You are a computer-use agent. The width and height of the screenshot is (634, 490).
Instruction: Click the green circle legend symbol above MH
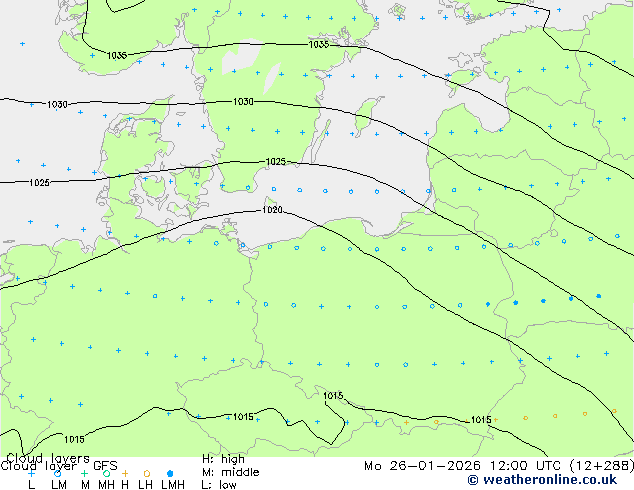click(x=106, y=473)
